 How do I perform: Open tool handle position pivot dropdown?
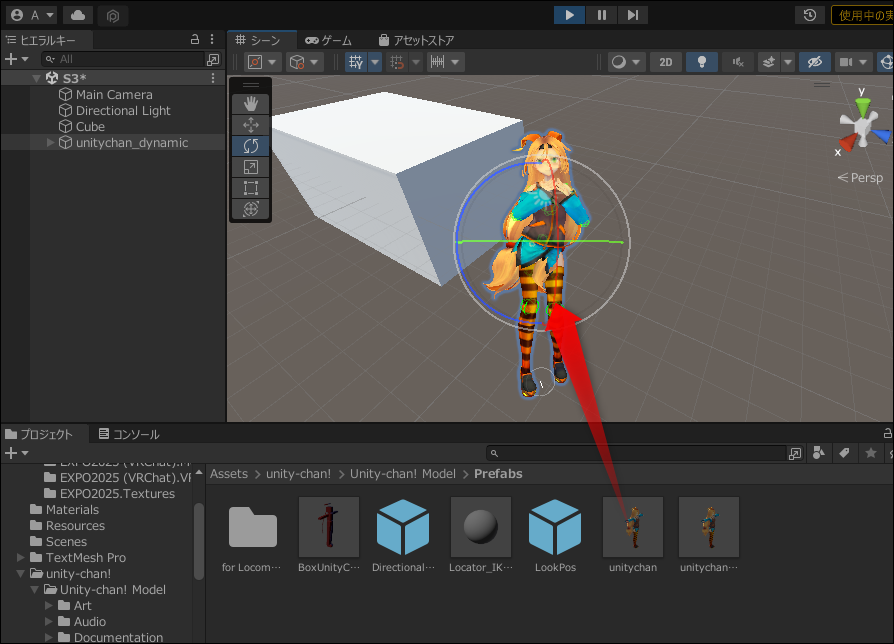click(x=262, y=62)
